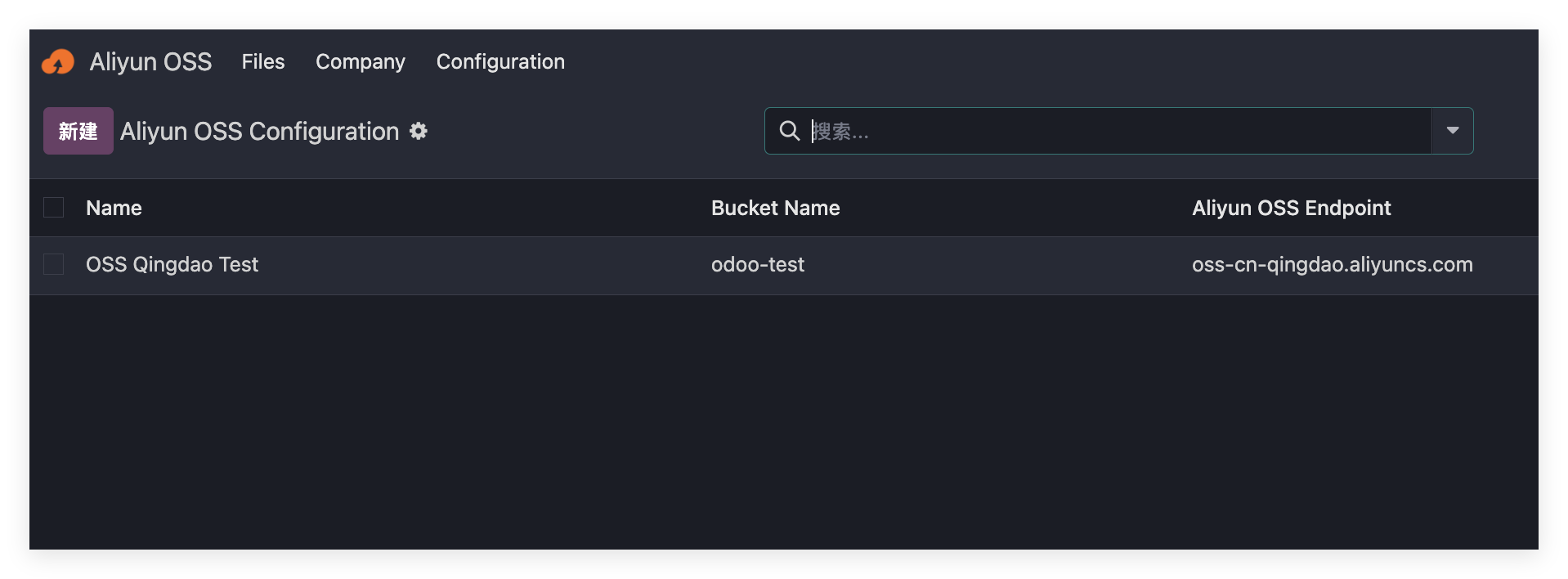Select the OSS Qingdao Test row checkbox

(54, 264)
